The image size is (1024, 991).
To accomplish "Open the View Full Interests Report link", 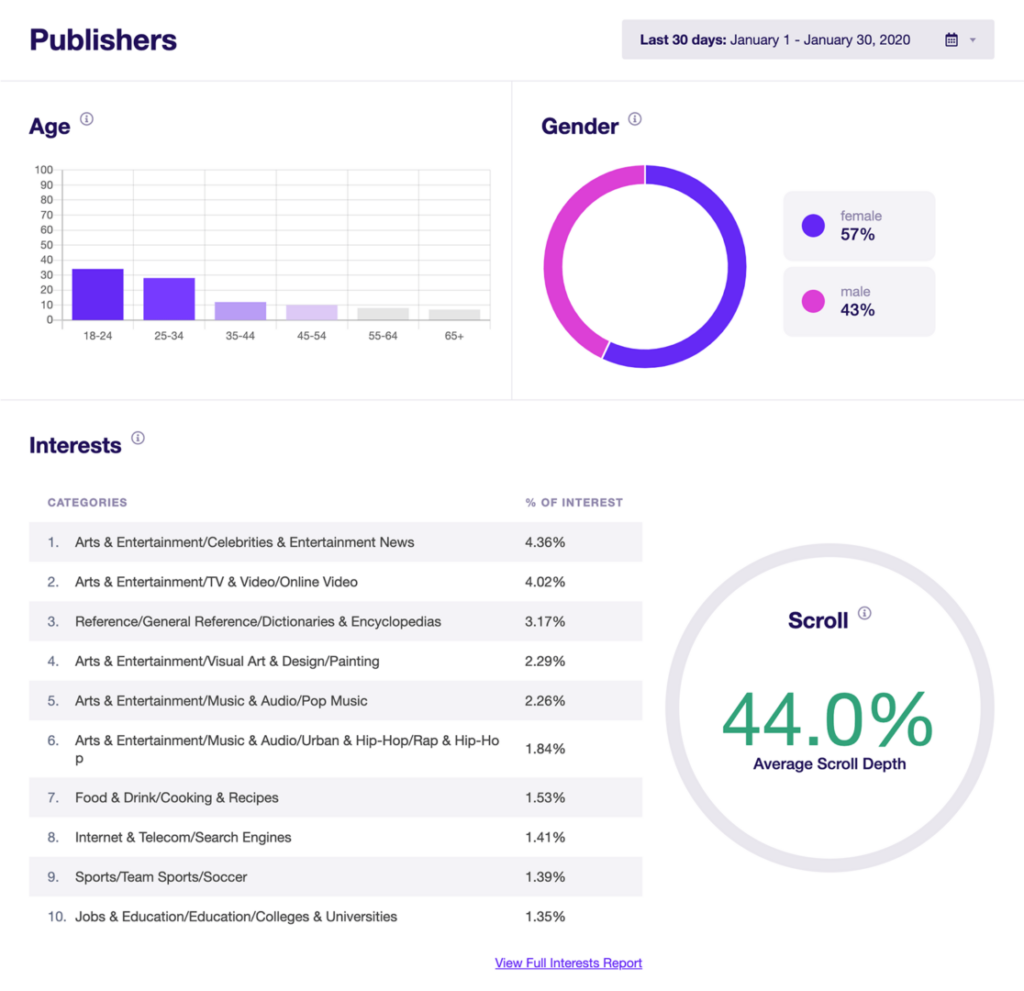I will coord(568,963).
